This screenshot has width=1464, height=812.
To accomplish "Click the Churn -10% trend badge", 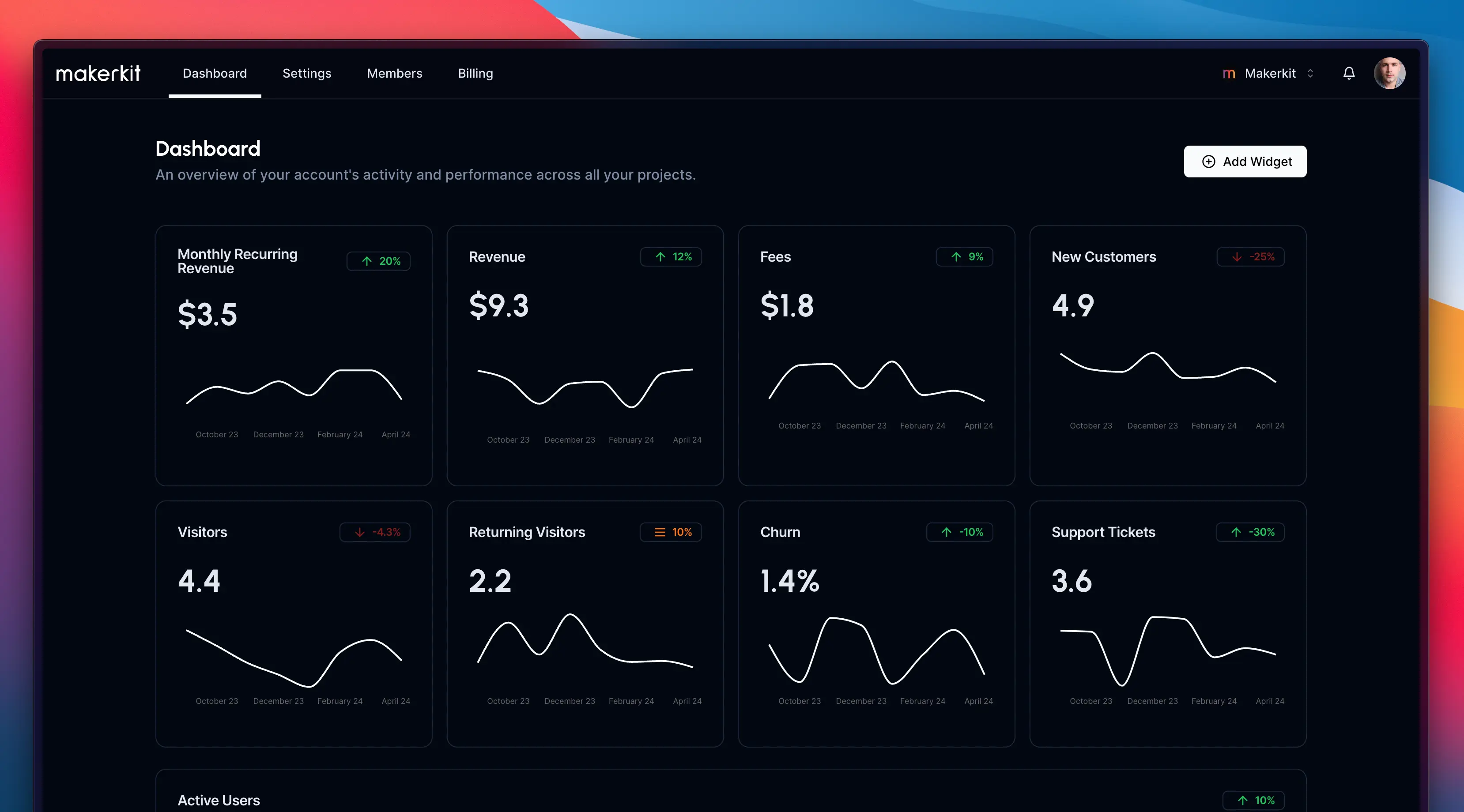I will [x=960, y=532].
